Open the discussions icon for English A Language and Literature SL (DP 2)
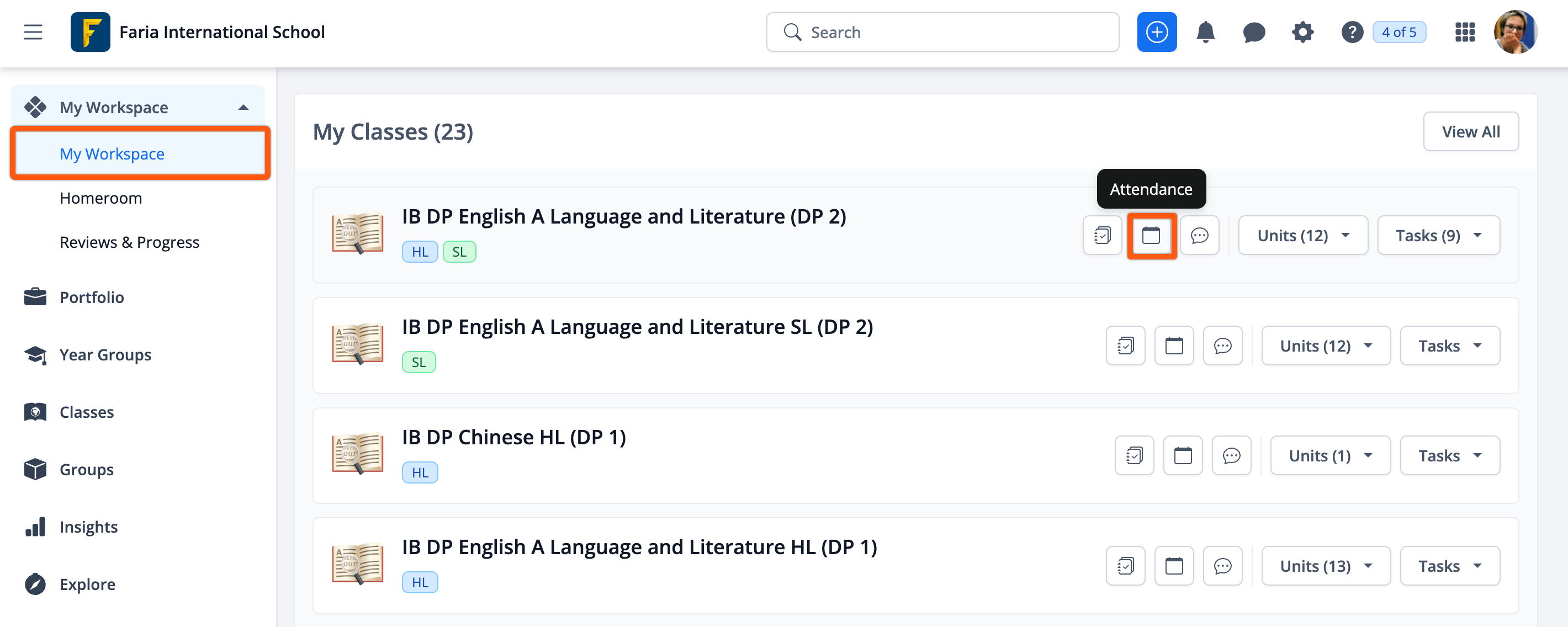Image resolution: width=1568 pixels, height=627 pixels. (x=1222, y=346)
